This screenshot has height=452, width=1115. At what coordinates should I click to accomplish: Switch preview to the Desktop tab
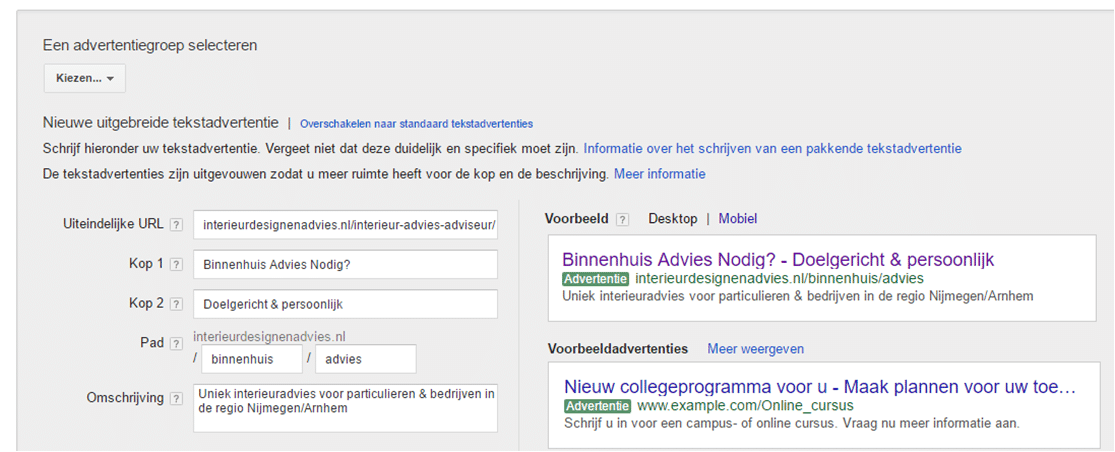(673, 219)
